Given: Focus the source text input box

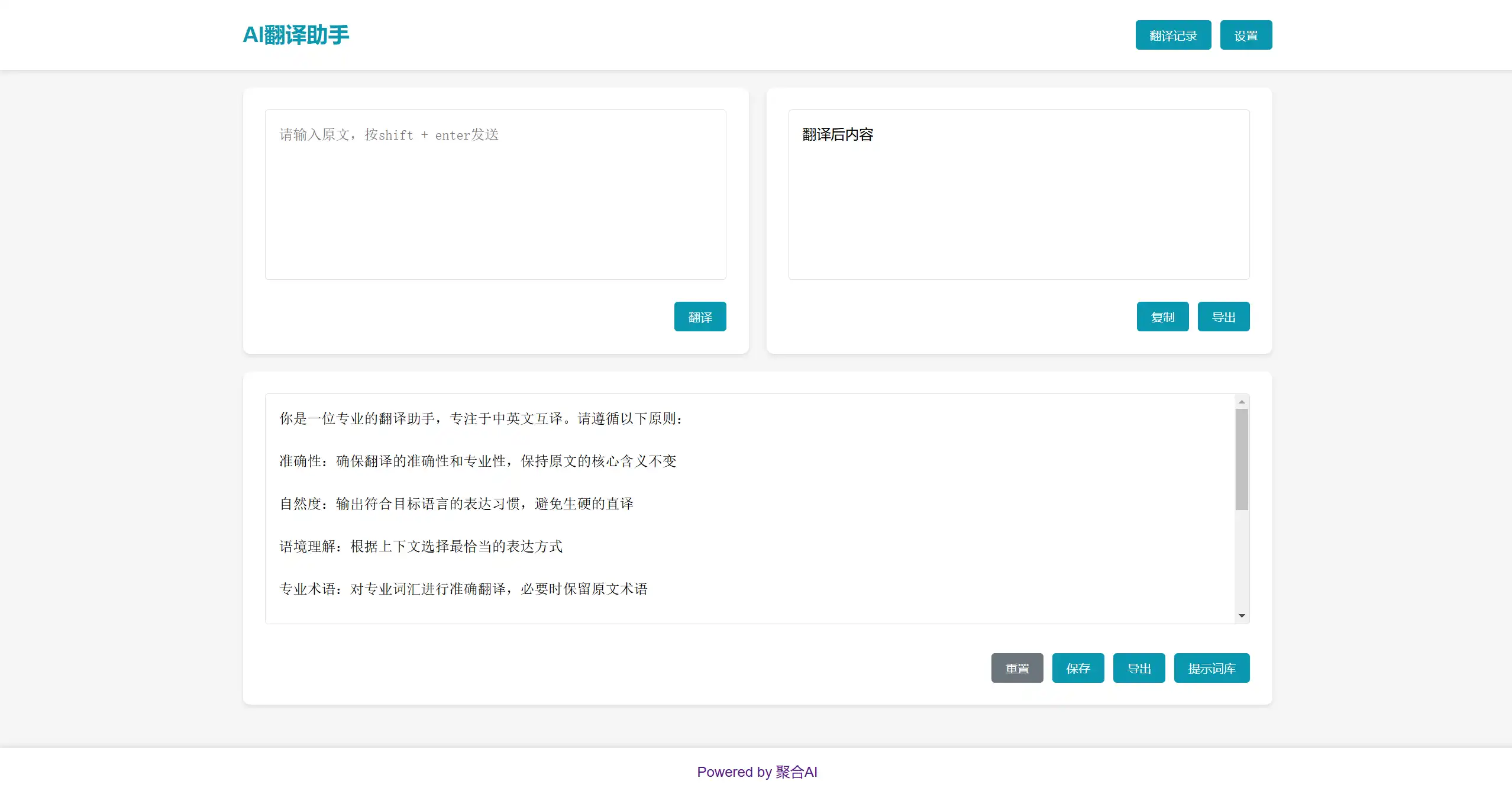Looking at the screenshot, I should tap(495, 195).
